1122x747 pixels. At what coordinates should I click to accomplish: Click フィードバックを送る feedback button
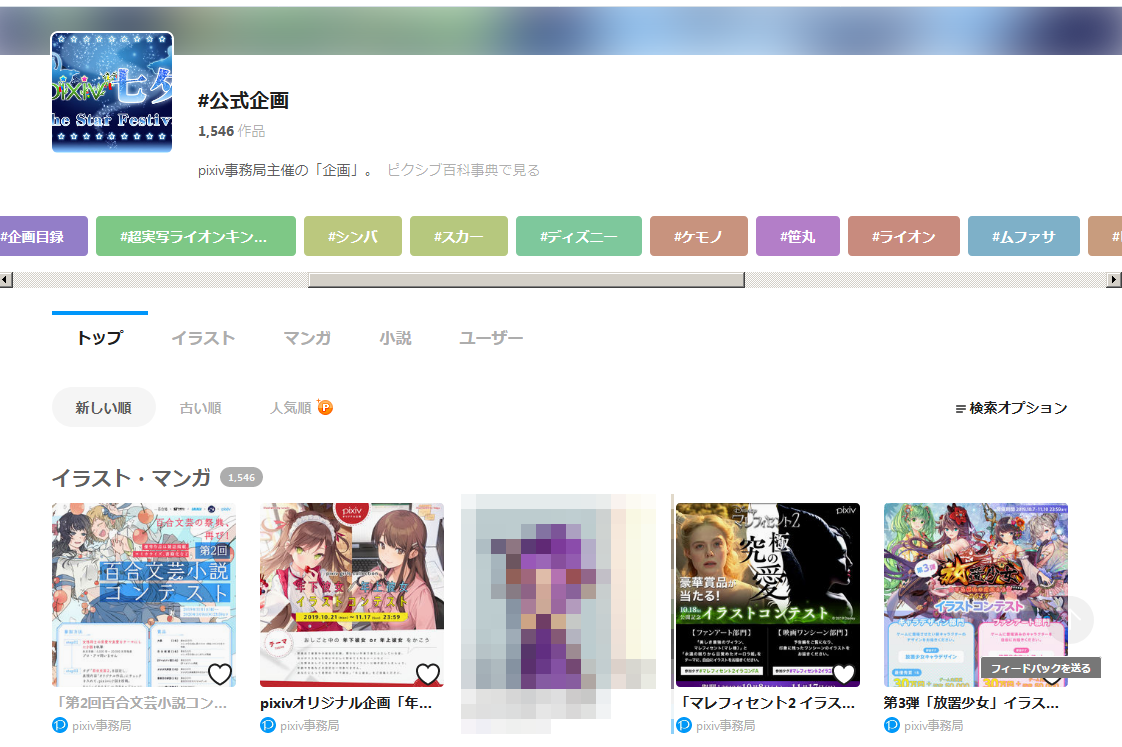coord(1040,668)
